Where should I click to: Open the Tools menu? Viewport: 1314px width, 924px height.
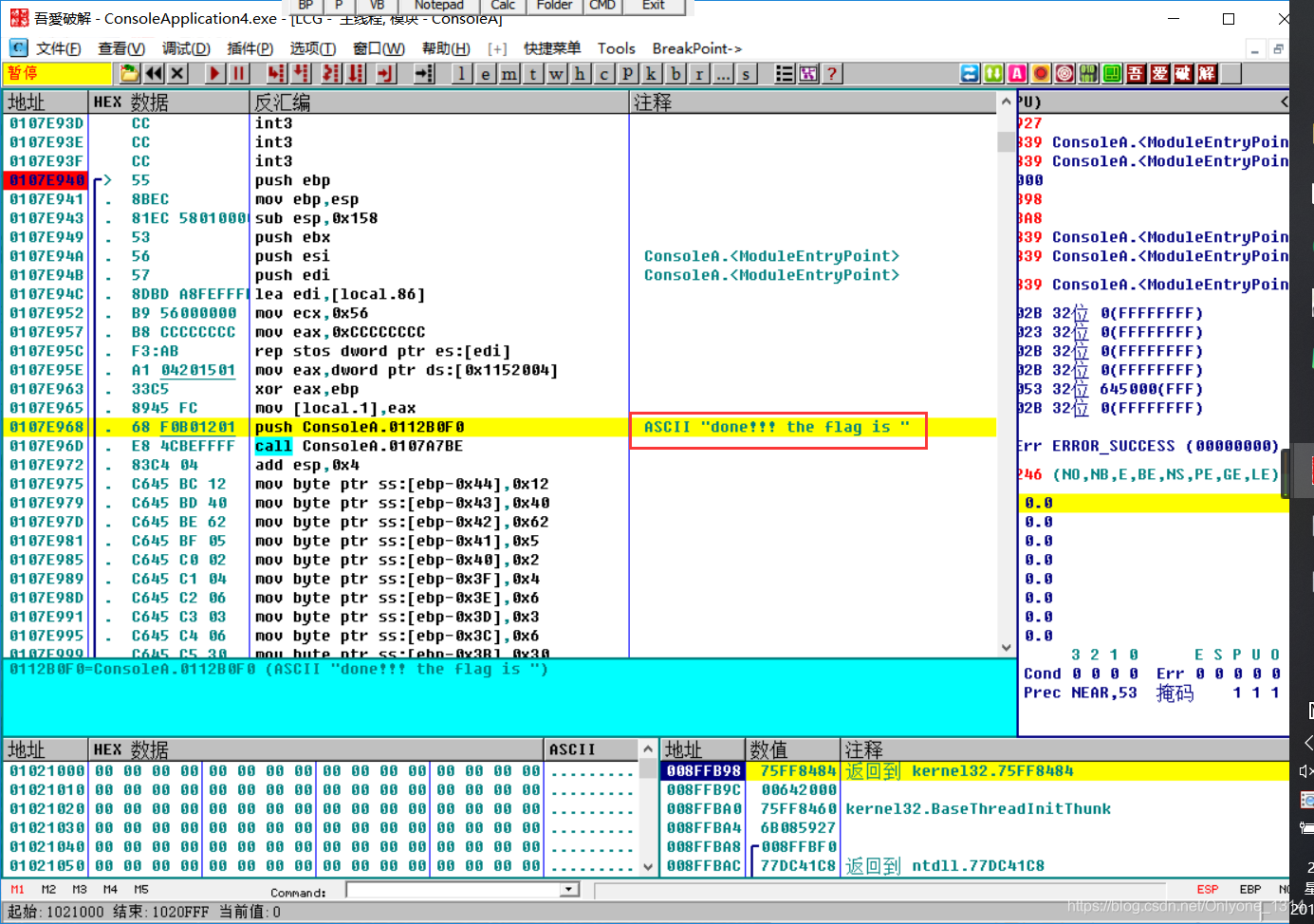(617, 48)
